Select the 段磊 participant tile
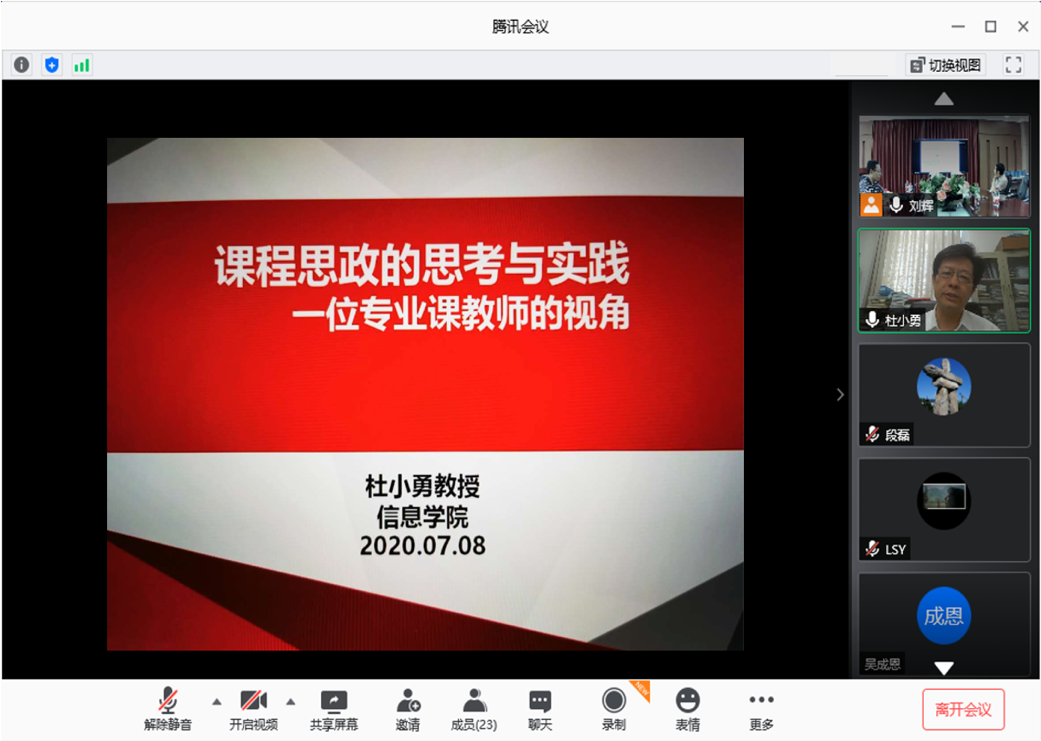1041x741 pixels. 944,395
